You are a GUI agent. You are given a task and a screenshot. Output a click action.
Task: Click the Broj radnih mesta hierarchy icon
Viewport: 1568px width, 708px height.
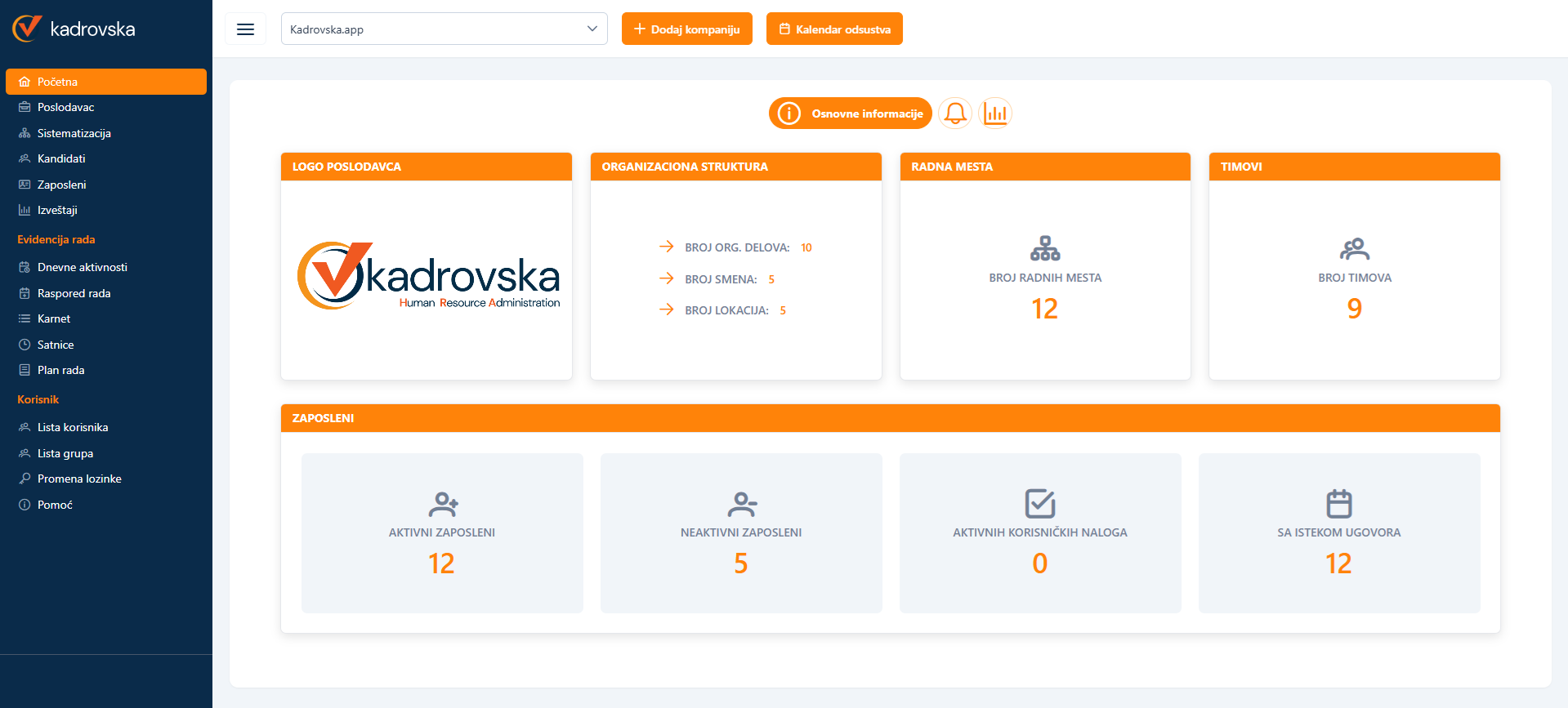(1045, 248)
